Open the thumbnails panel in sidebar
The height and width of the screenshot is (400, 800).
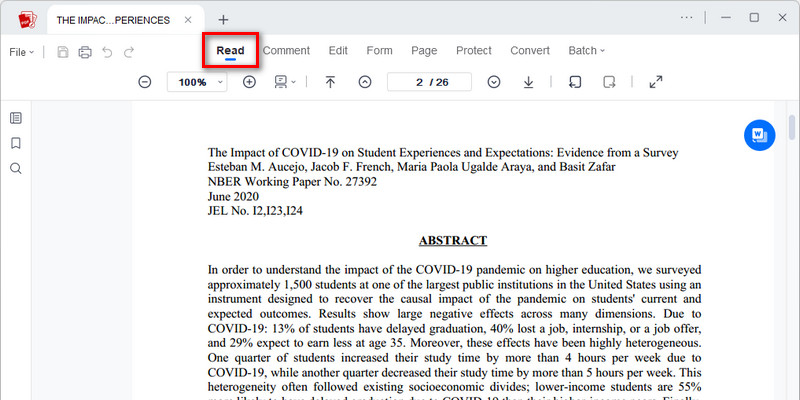coord(16,118)
